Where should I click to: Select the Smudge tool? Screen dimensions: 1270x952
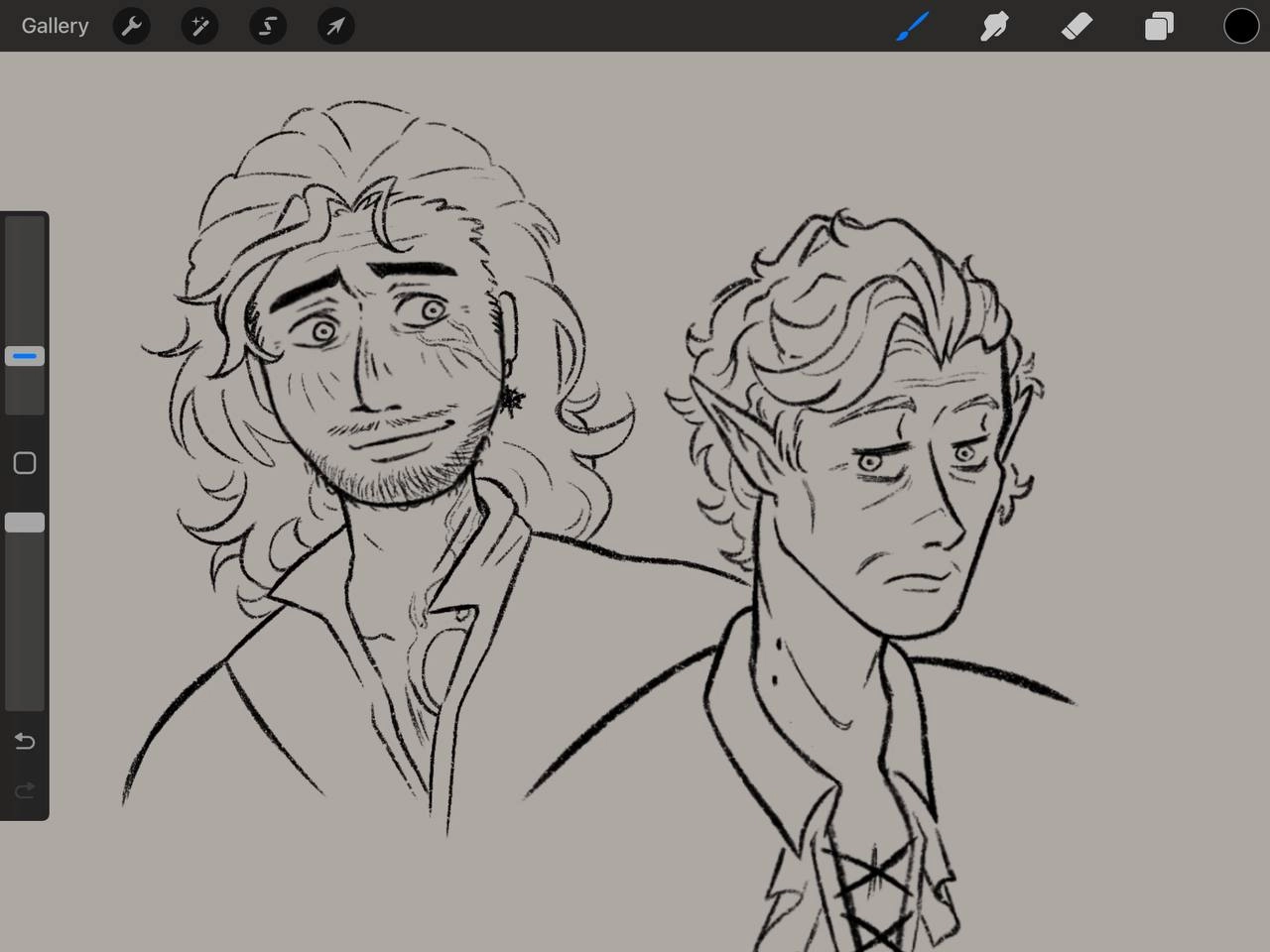tap(994, 26)
